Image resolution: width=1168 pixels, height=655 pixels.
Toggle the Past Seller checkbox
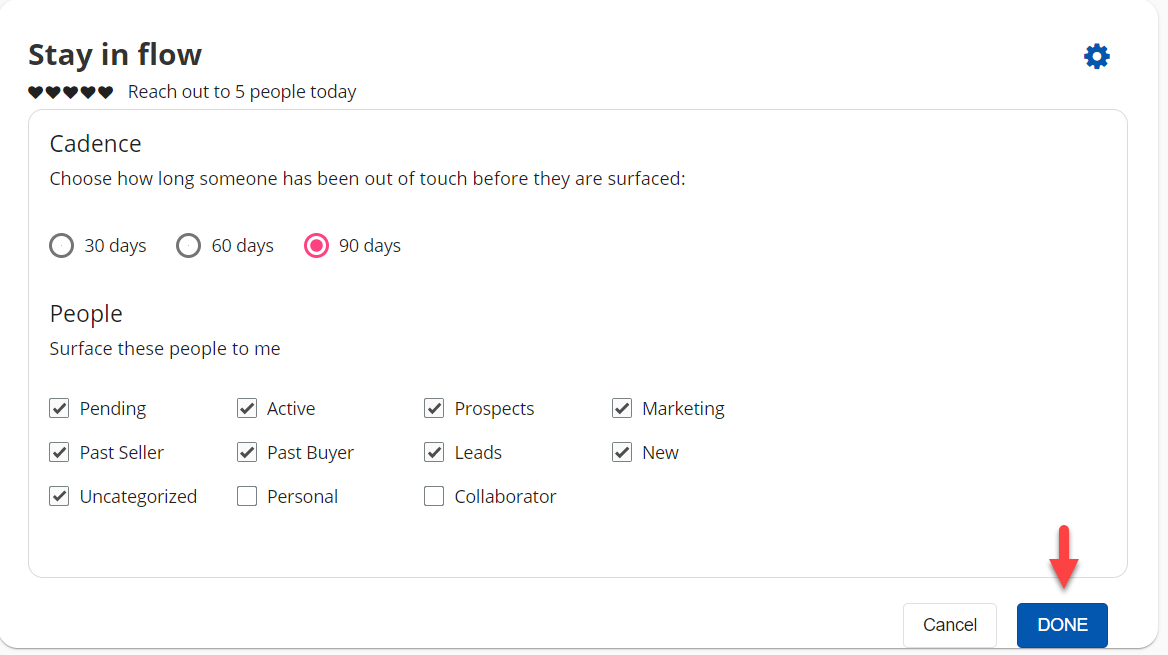pos(60,453)
